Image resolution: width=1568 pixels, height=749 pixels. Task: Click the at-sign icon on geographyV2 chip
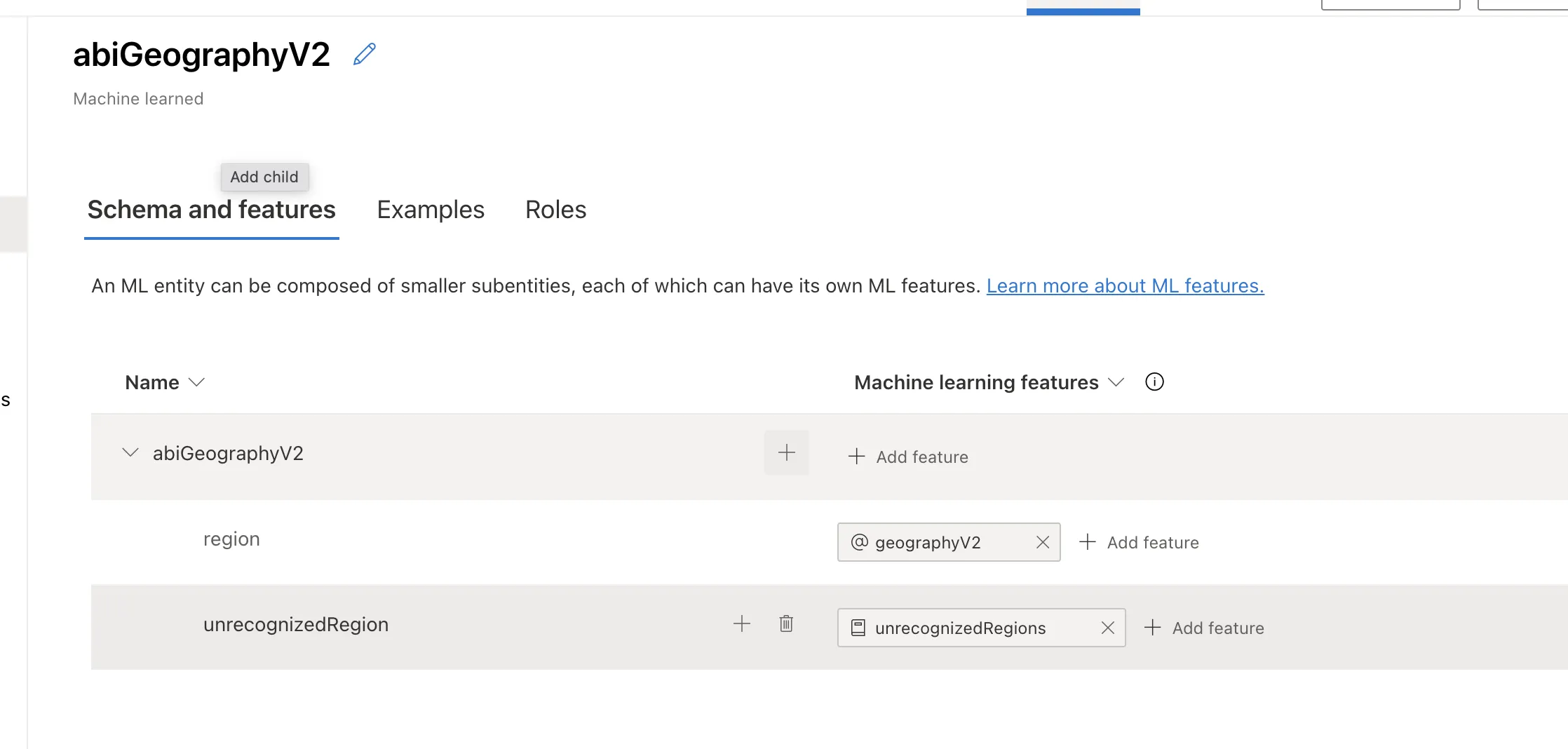click(859, 542)
